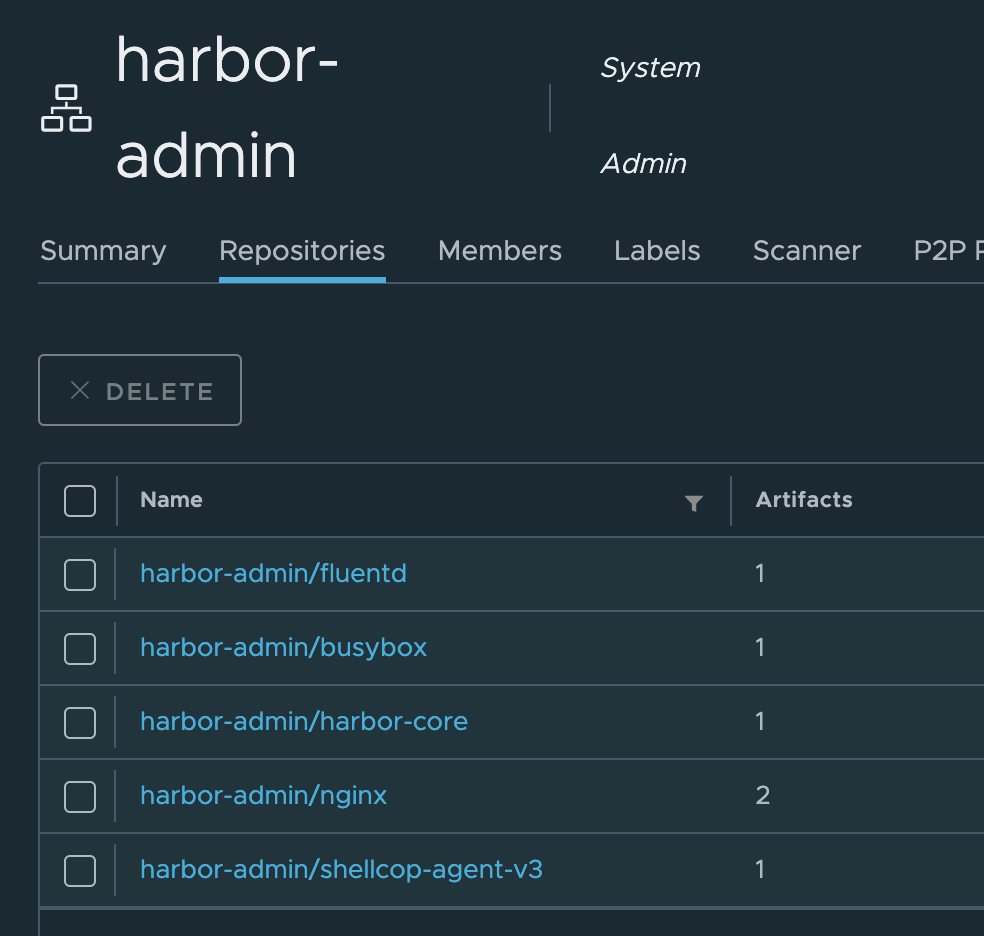The width and height of the screenshot is (984, 936).
Task: Switch to the Summary tab
Action: pos(103,251)
